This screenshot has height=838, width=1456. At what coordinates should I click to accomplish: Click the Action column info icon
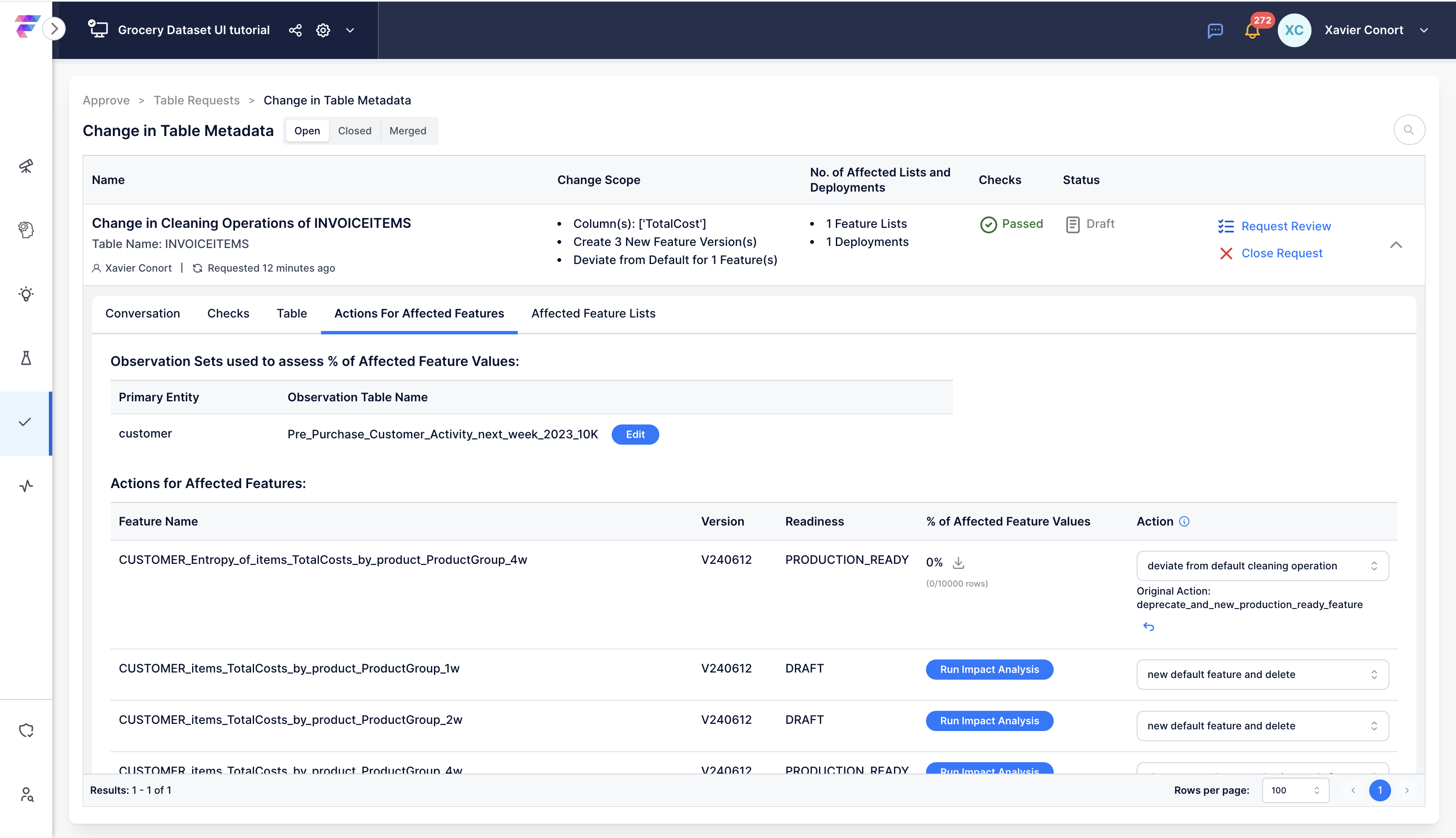click(x=1184, y=521)
